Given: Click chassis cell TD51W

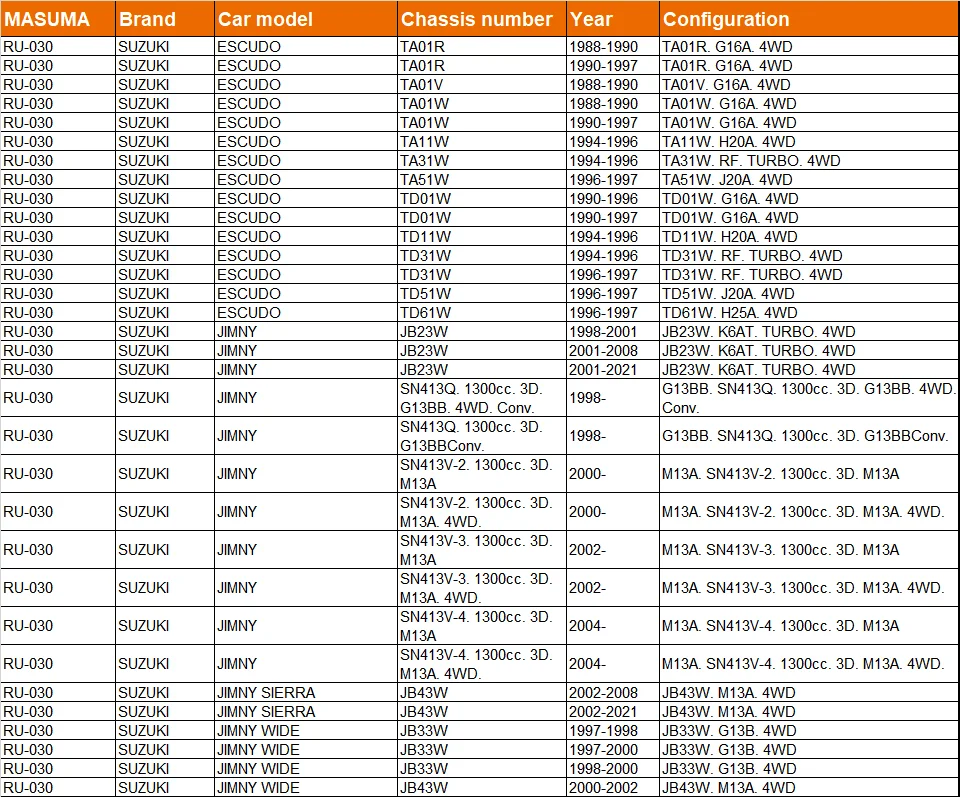Looking at the screenshot, I should (x=482, y=293).
